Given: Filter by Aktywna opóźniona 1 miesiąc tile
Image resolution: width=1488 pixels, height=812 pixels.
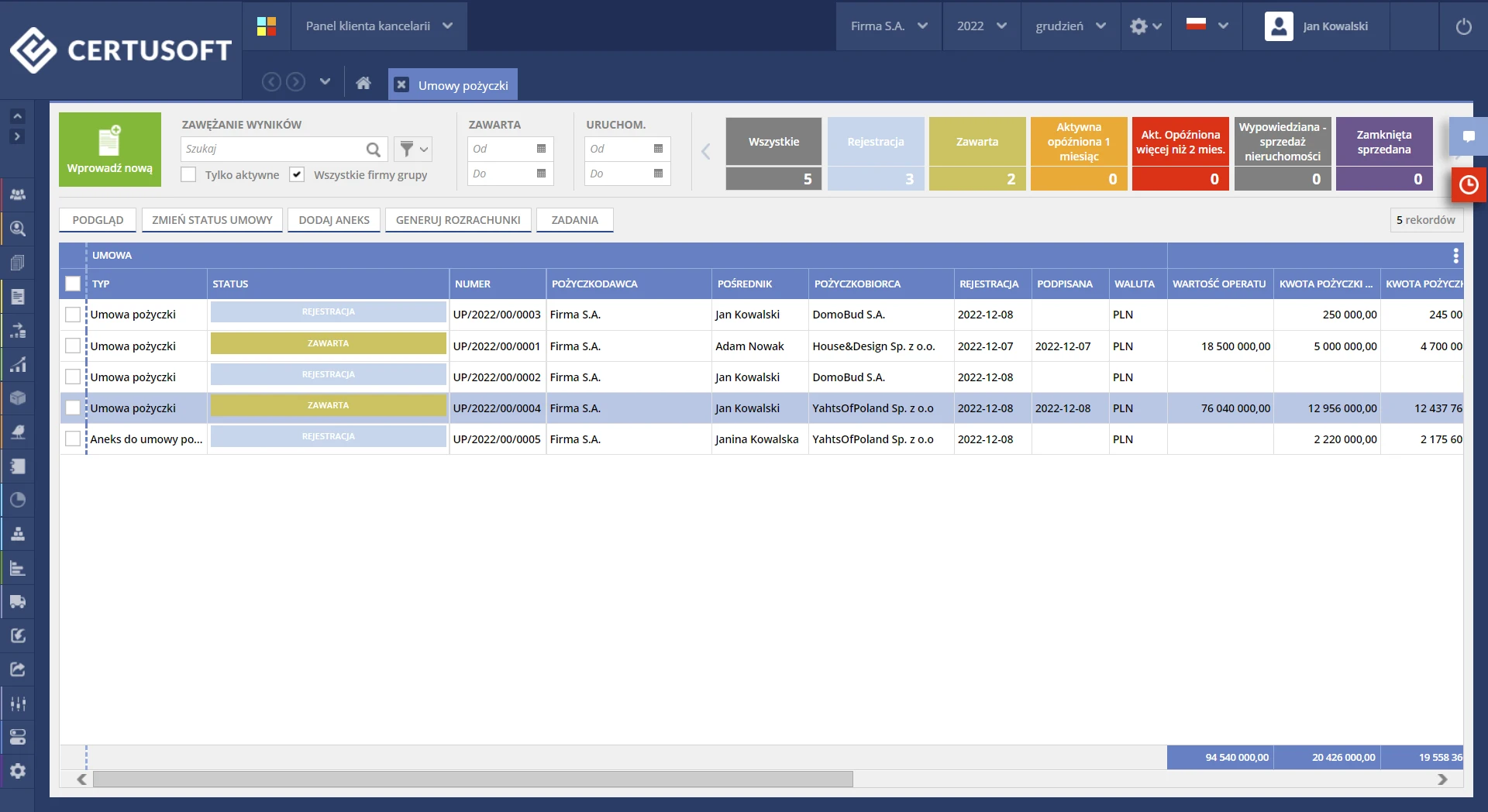Looking at the screenshot, I should (1079, 153).
